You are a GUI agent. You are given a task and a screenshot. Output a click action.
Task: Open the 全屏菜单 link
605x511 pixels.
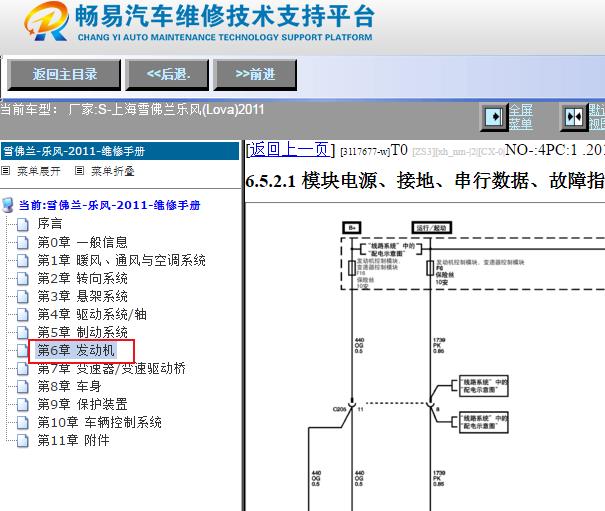(x=521, y=117)
